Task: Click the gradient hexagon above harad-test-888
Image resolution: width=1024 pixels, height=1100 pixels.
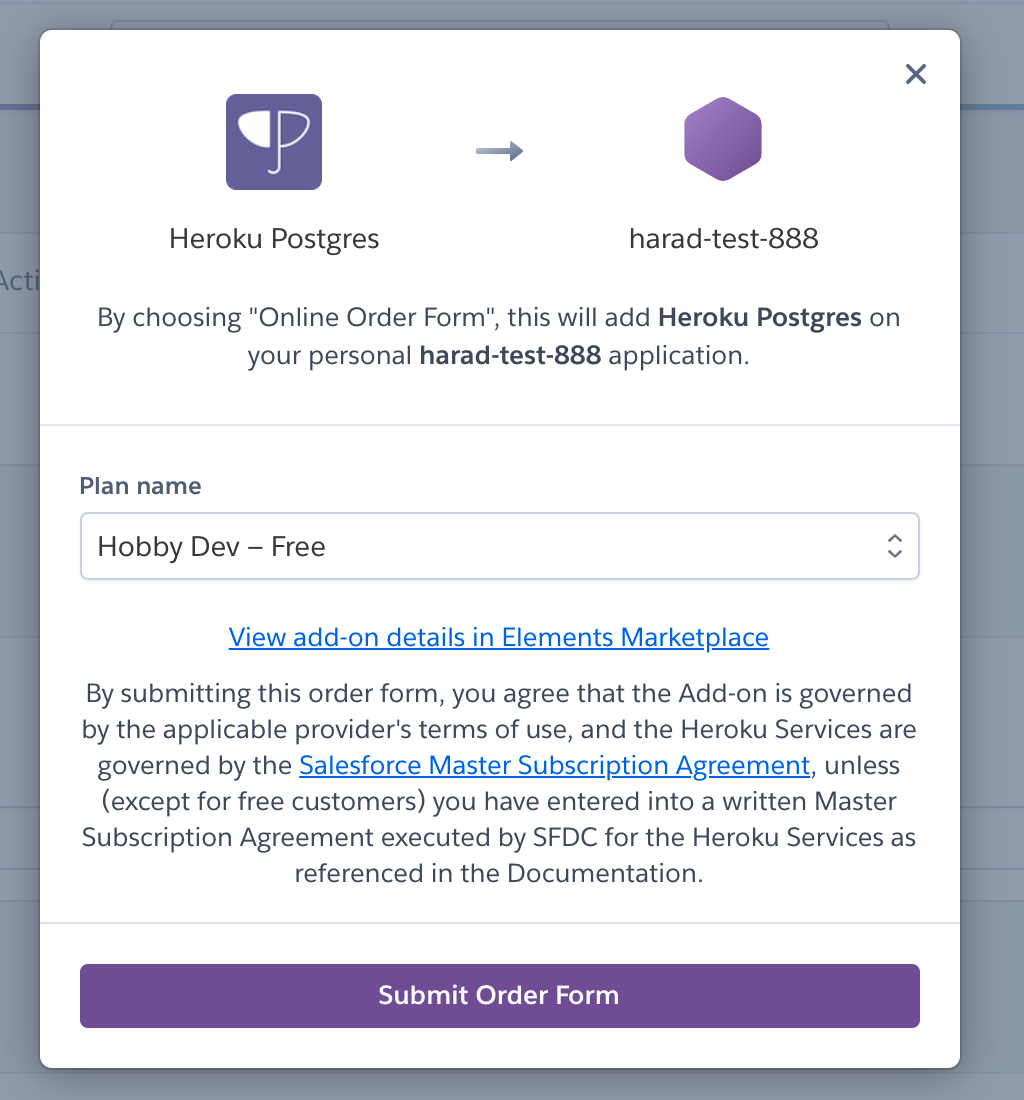Action: pyautogui.click(x=723, y=140)
